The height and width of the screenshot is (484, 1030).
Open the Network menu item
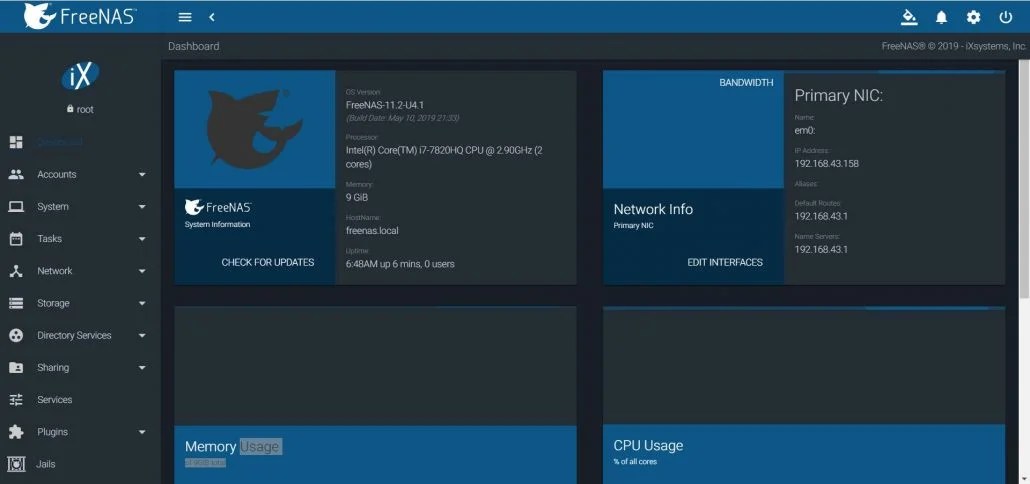(80, 271)
